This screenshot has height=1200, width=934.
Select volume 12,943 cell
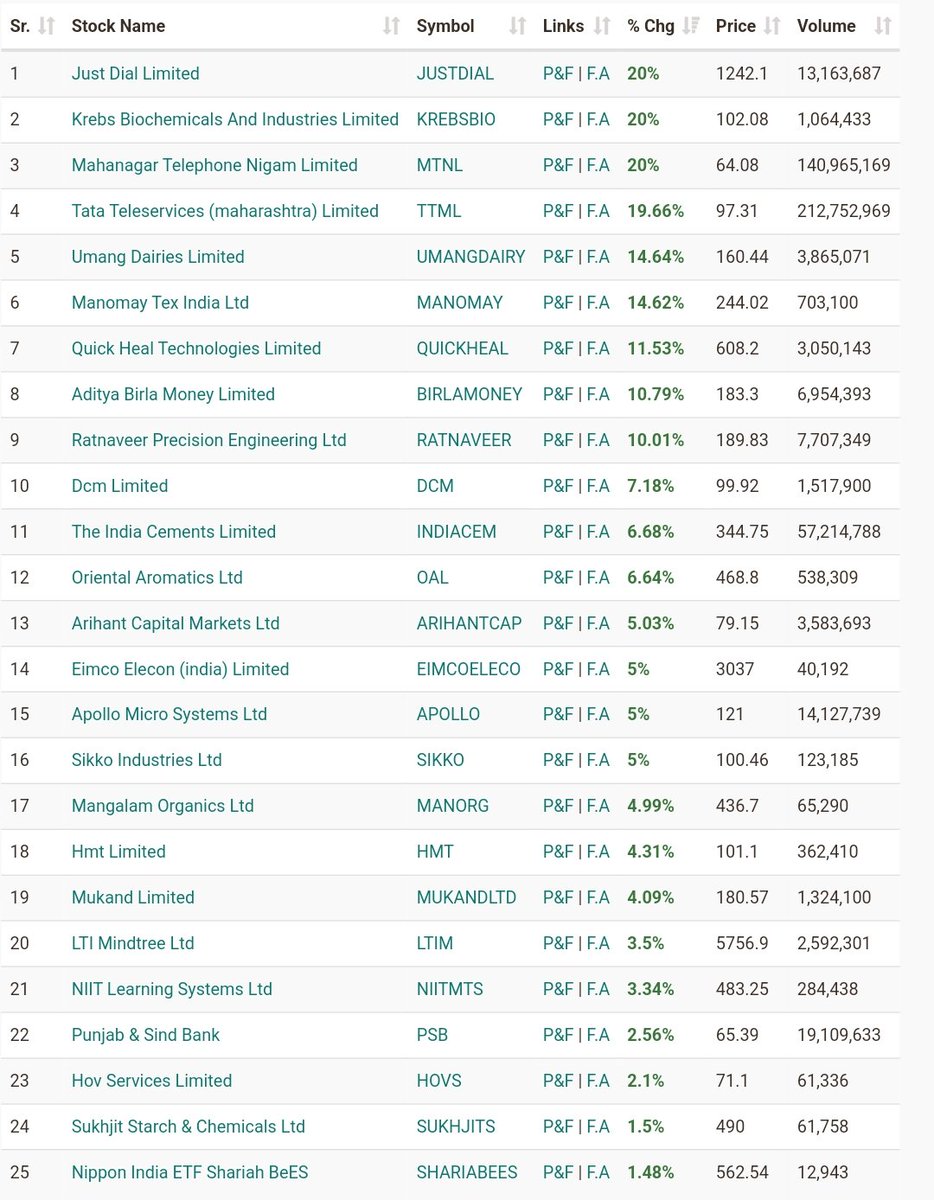(x=825, y=1172)
